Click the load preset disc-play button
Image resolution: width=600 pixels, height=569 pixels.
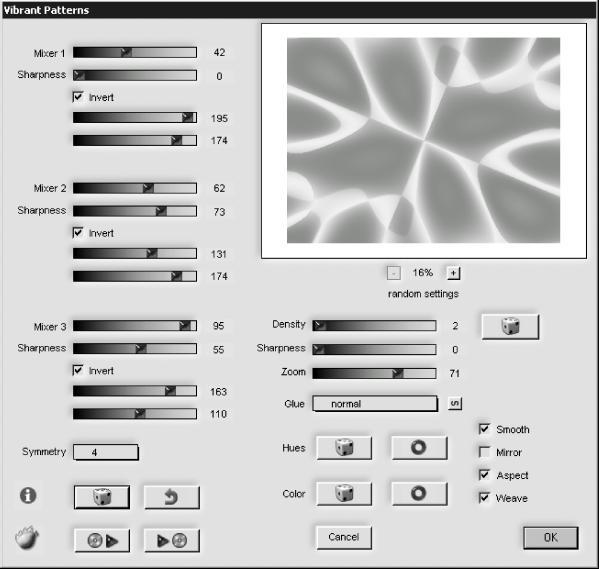tap(102, 540)
